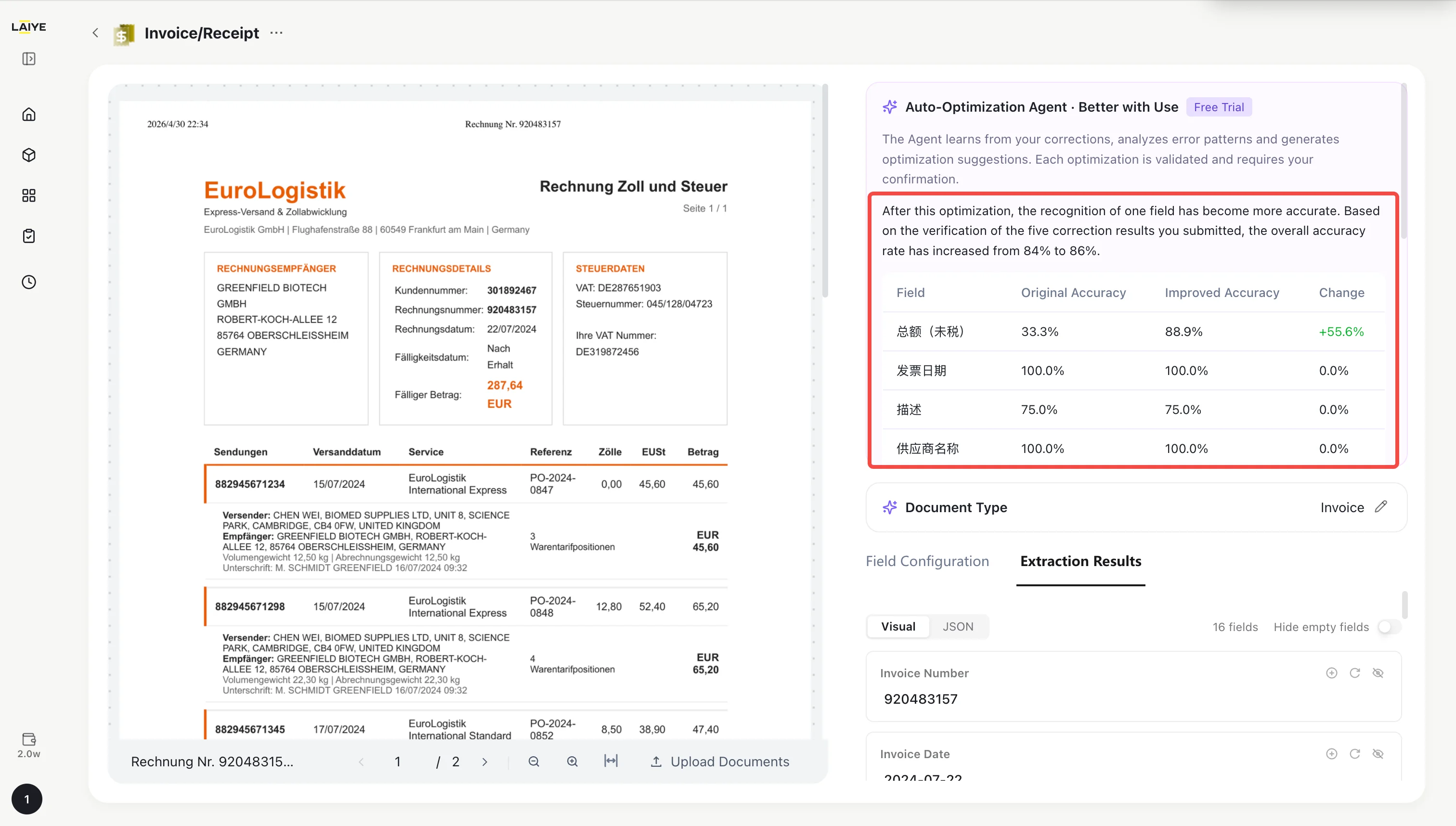This screenshot has width=1456, height=826.
Task: Click the '发票日期' field row
Action: (x=1133, y=371)
